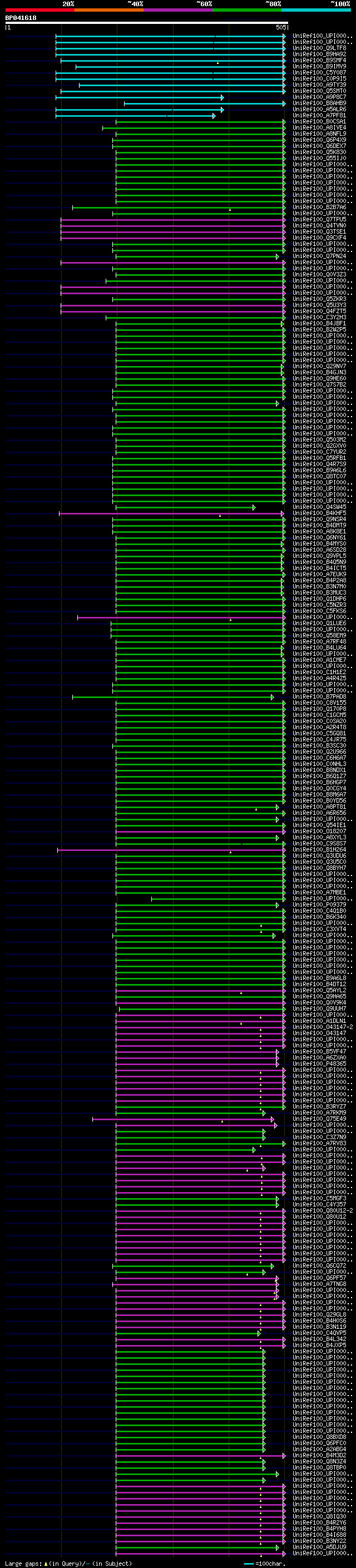Select the UniRef100_A7RKM9 label

coord(319,1112)
